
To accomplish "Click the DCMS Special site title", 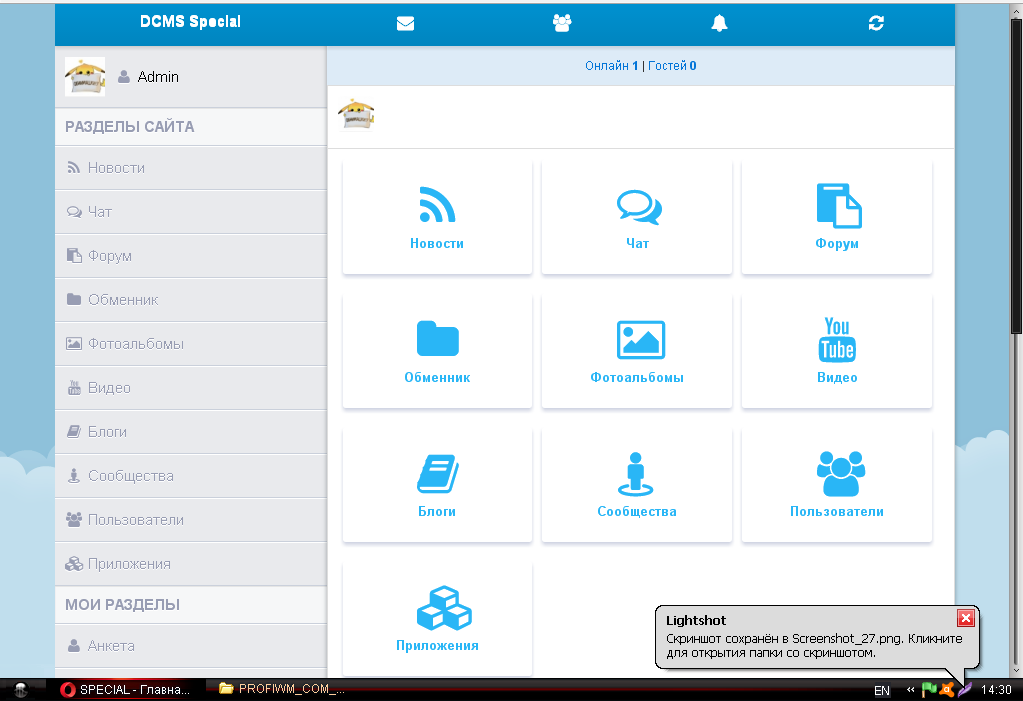I will pos(190,22).
